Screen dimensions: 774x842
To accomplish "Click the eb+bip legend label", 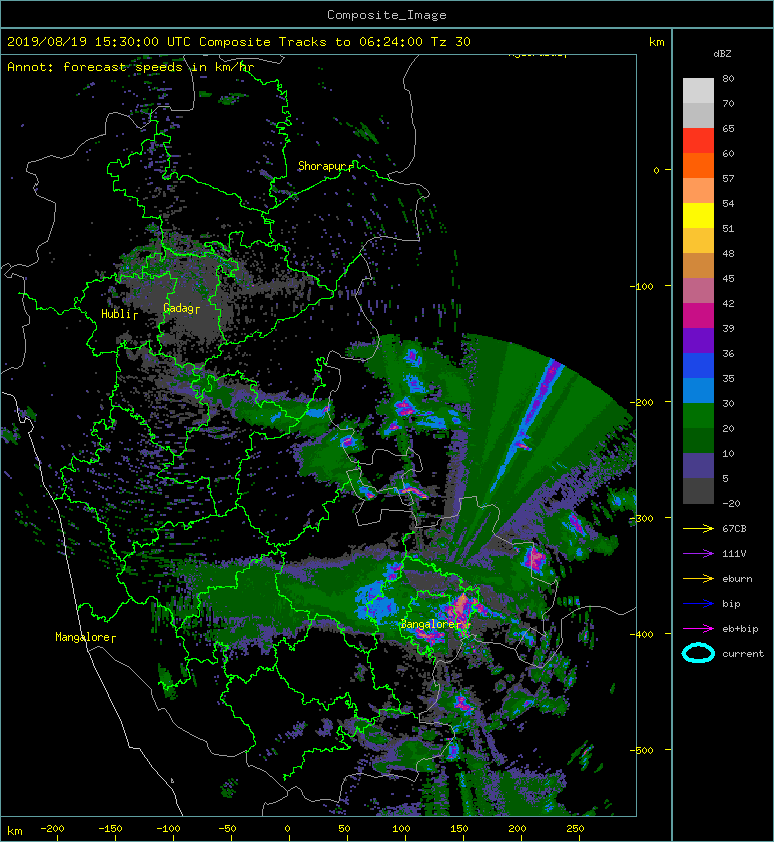I will point(740,629).
